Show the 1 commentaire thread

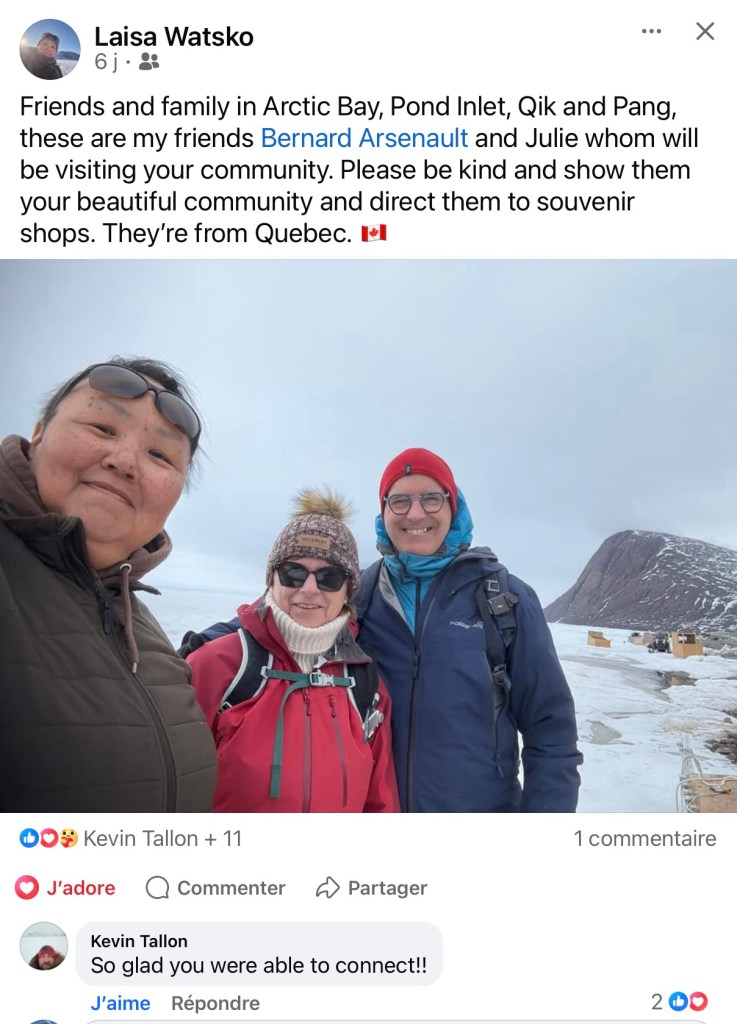pyautogui.click(x=644, y=838)
